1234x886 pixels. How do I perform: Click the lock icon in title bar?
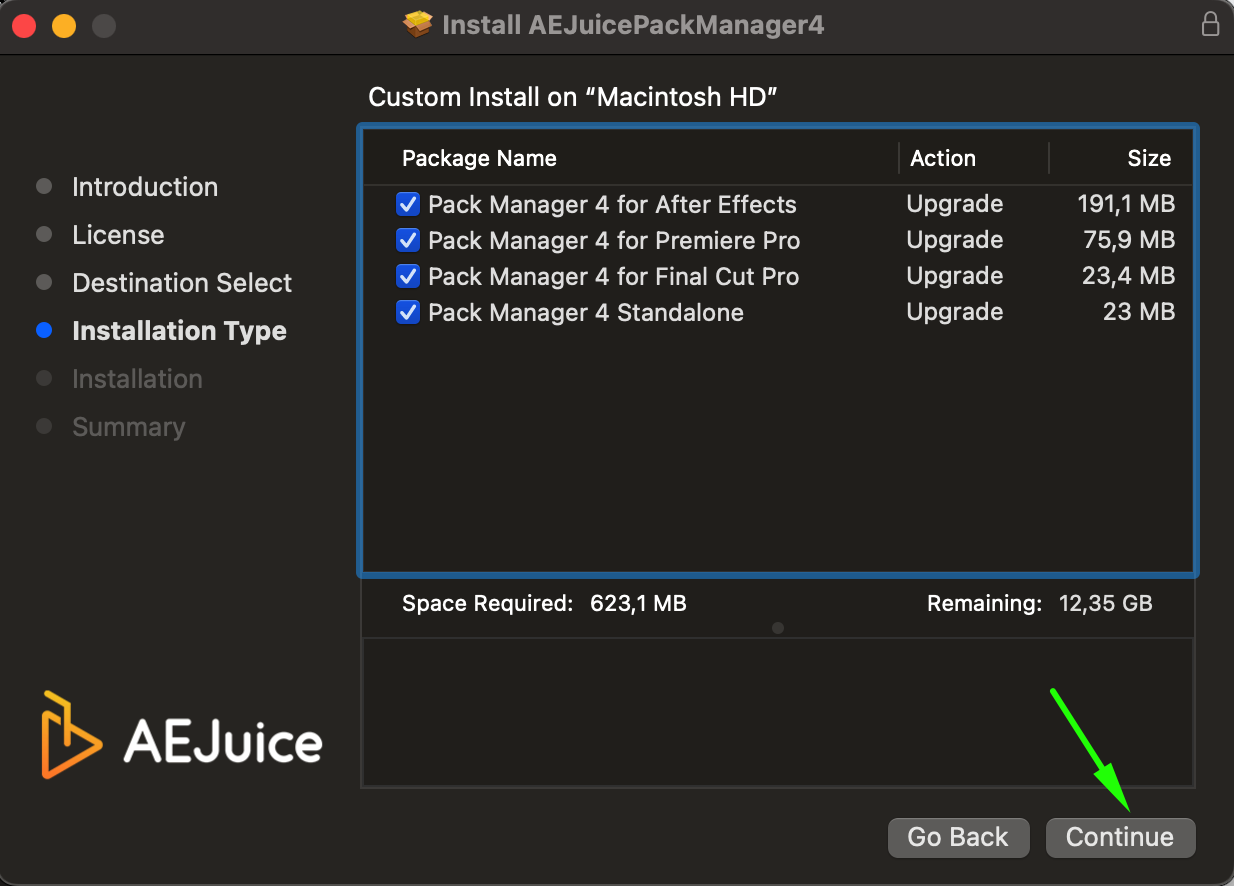click(x=1210, y=25)
